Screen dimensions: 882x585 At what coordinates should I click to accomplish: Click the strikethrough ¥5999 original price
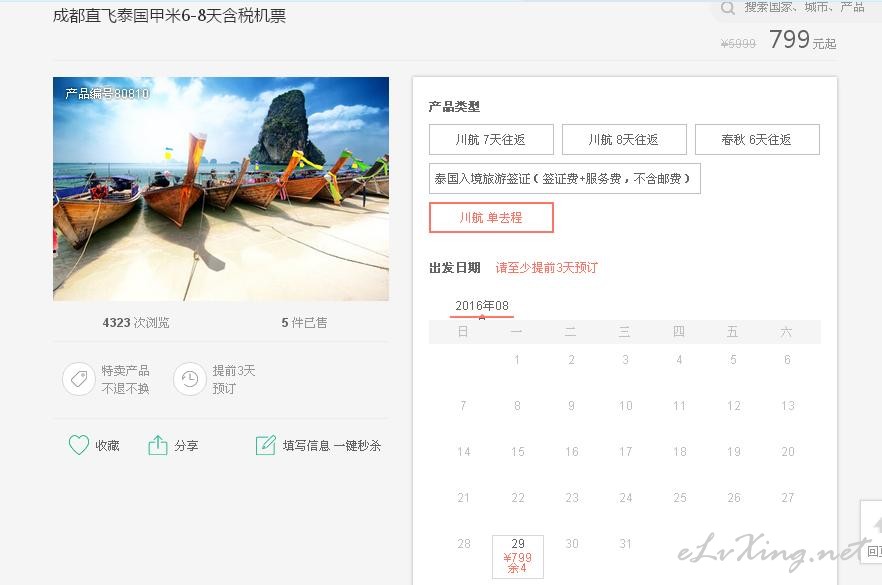click(738, 44)
